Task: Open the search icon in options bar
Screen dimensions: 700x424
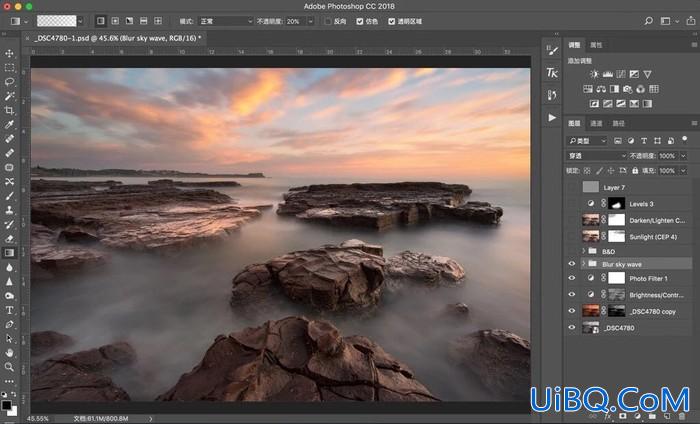Action: [x=648, y=21]
